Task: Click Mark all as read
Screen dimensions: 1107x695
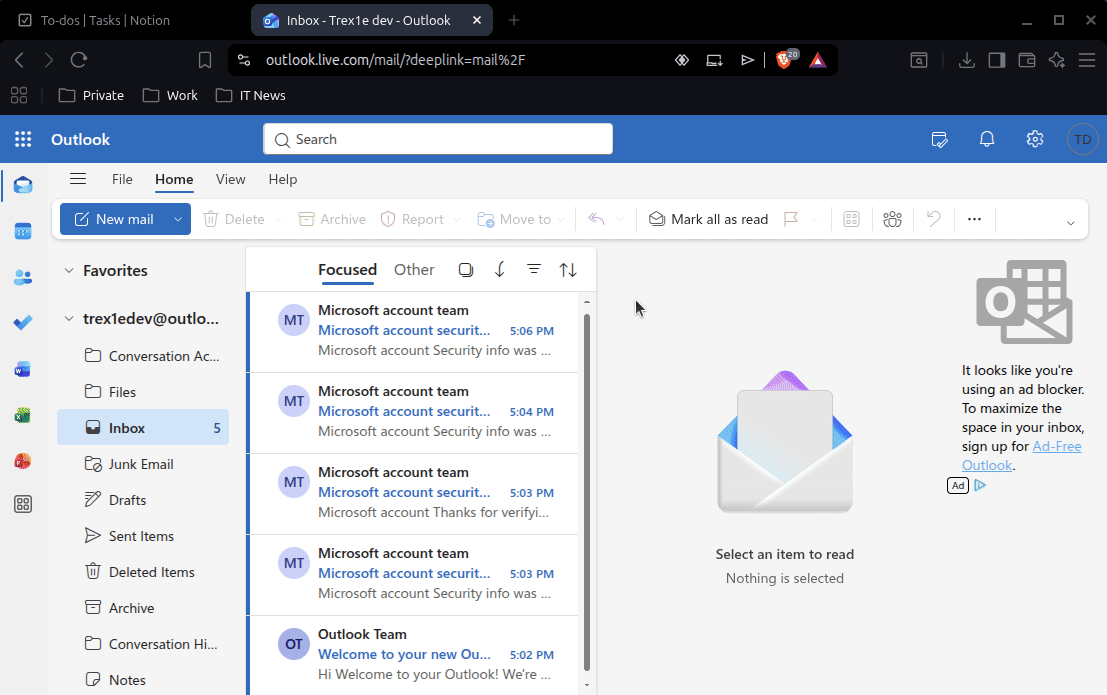Action: pyautogui.click(x=708, y=220)
